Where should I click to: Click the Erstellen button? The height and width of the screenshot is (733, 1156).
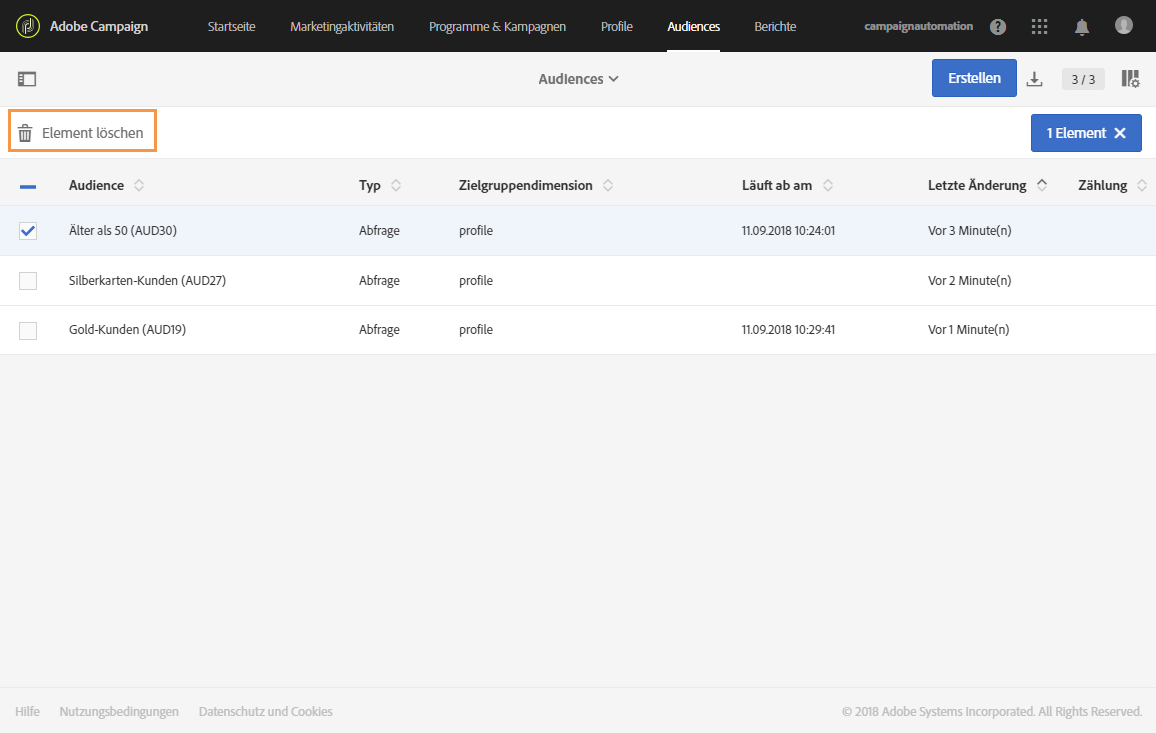point(974,78)
